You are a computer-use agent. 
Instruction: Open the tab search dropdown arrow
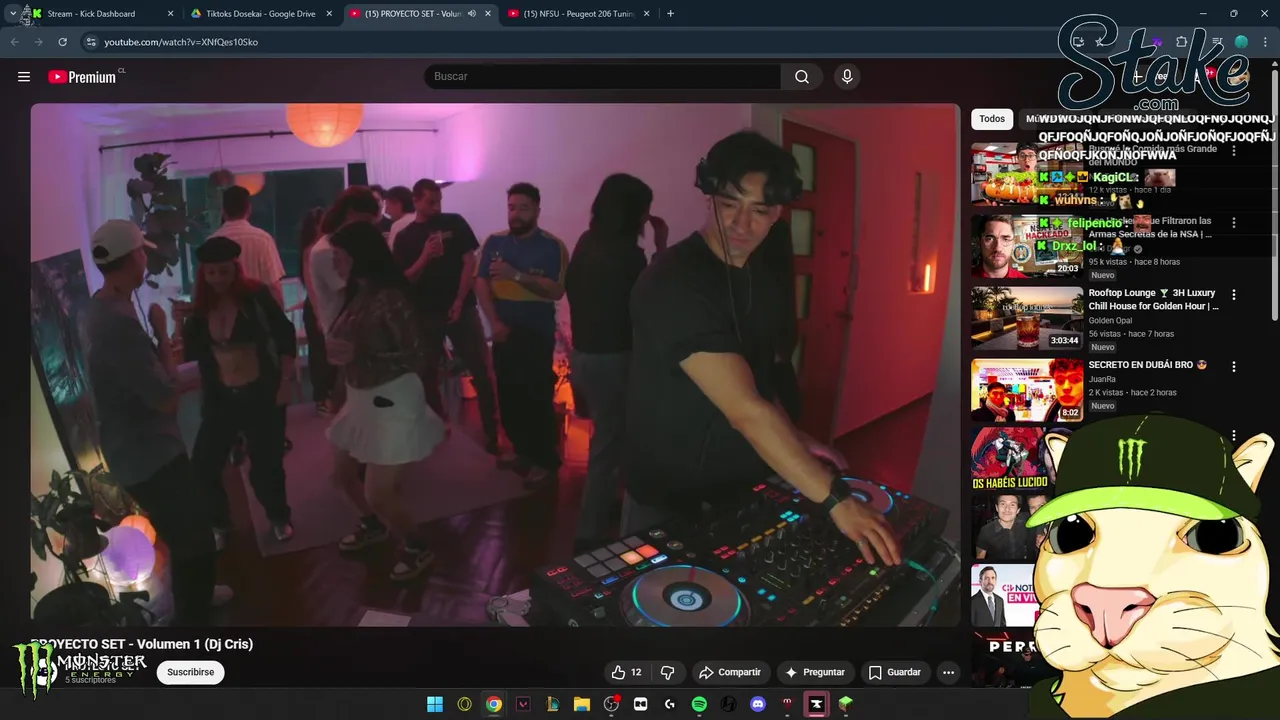[12, 14]
